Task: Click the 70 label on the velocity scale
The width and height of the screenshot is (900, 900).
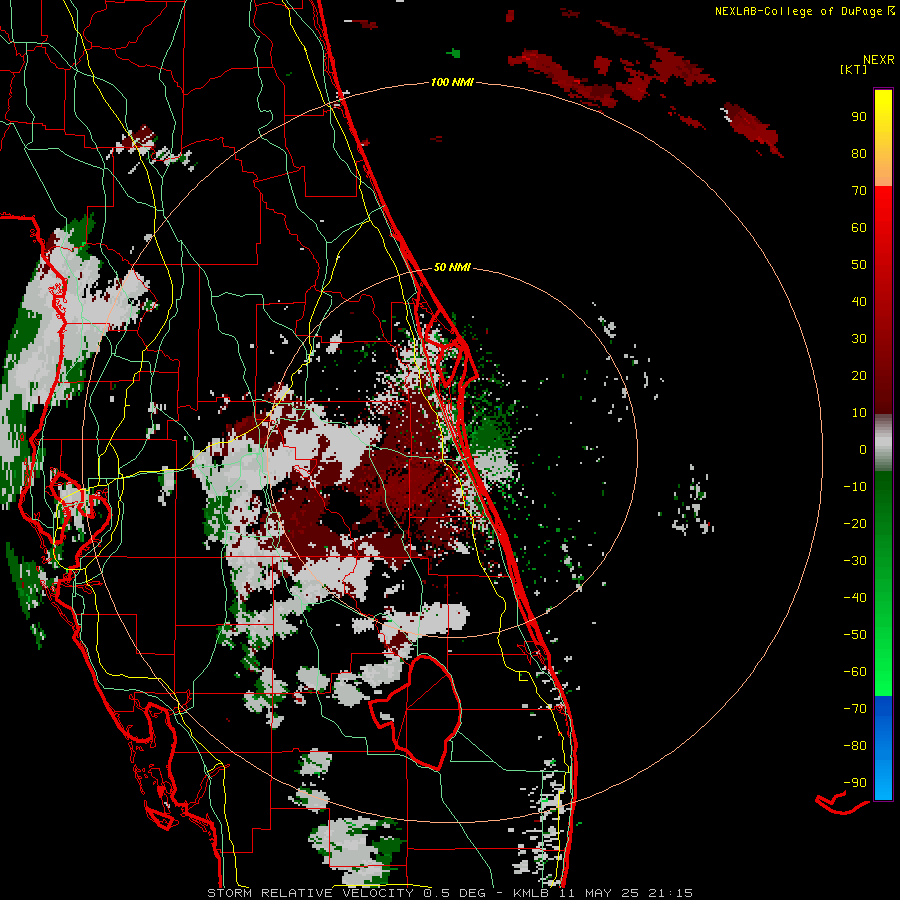Action: (x=859, y=190)
